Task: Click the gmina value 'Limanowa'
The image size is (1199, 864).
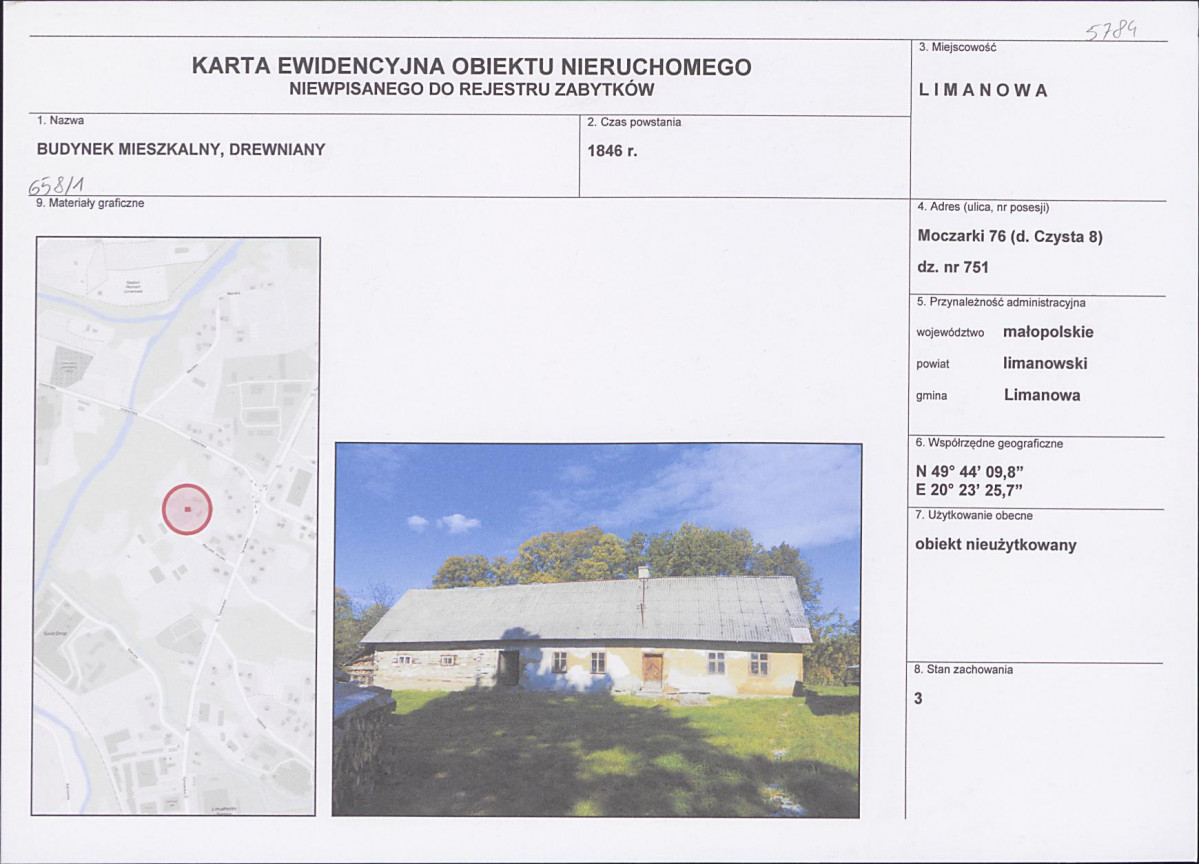Action: [x=1042, y=395]
